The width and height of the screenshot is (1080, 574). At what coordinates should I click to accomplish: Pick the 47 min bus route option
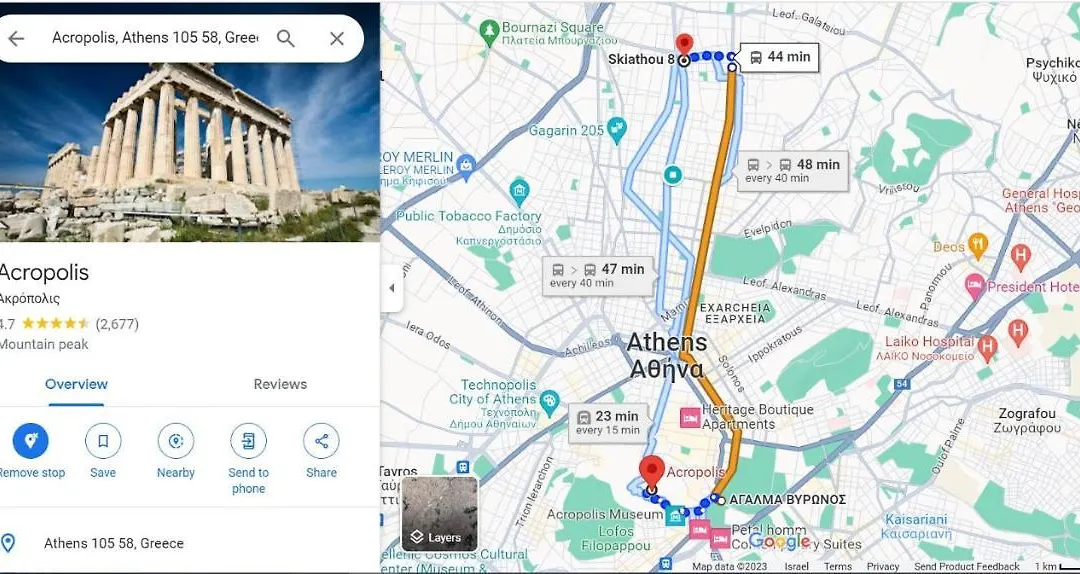click(598, 276)
